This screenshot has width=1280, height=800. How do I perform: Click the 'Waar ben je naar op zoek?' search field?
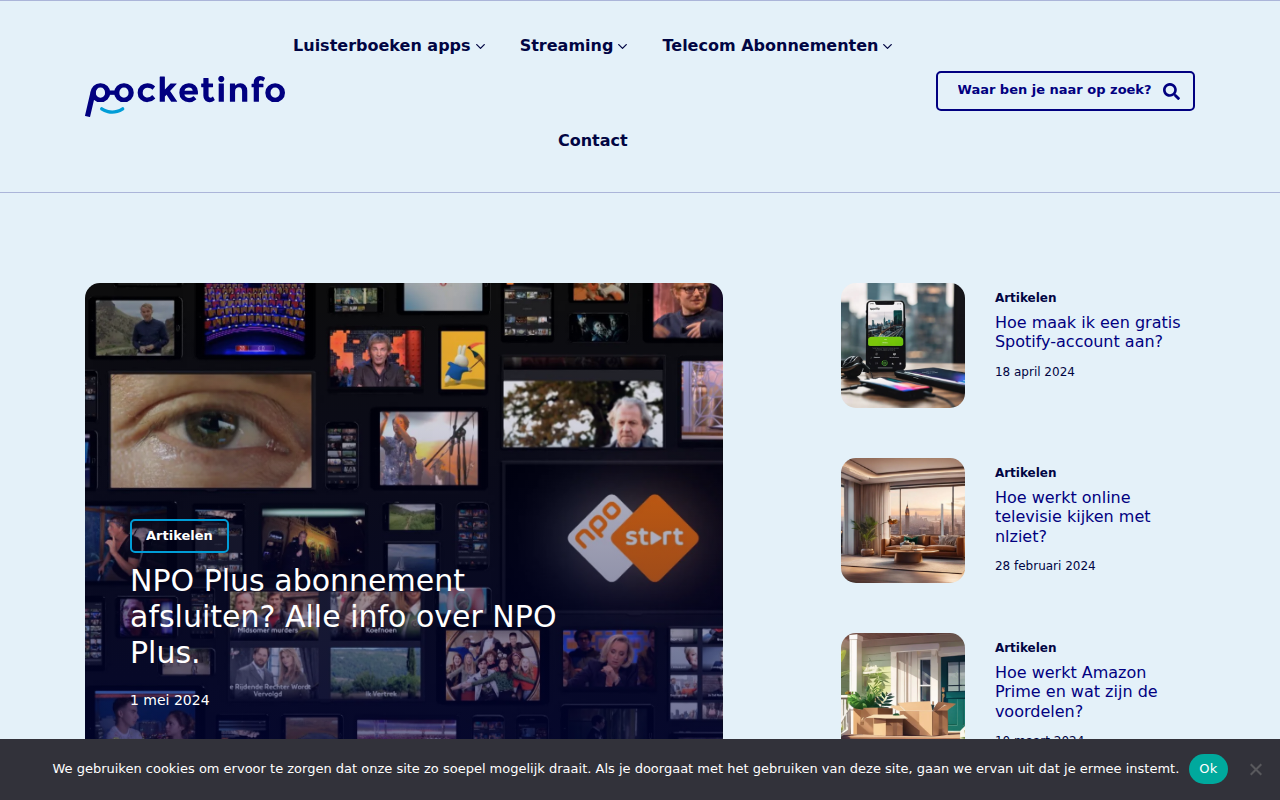[x=1065, y=91]
